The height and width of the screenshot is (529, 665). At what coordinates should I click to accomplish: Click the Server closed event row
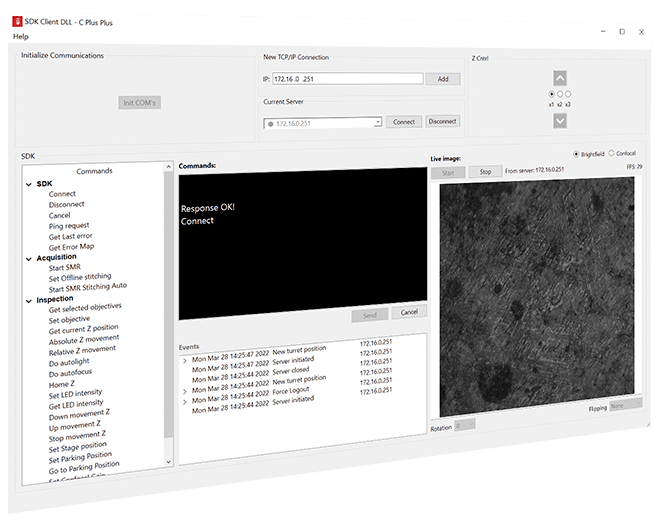[x=292, y=370]
